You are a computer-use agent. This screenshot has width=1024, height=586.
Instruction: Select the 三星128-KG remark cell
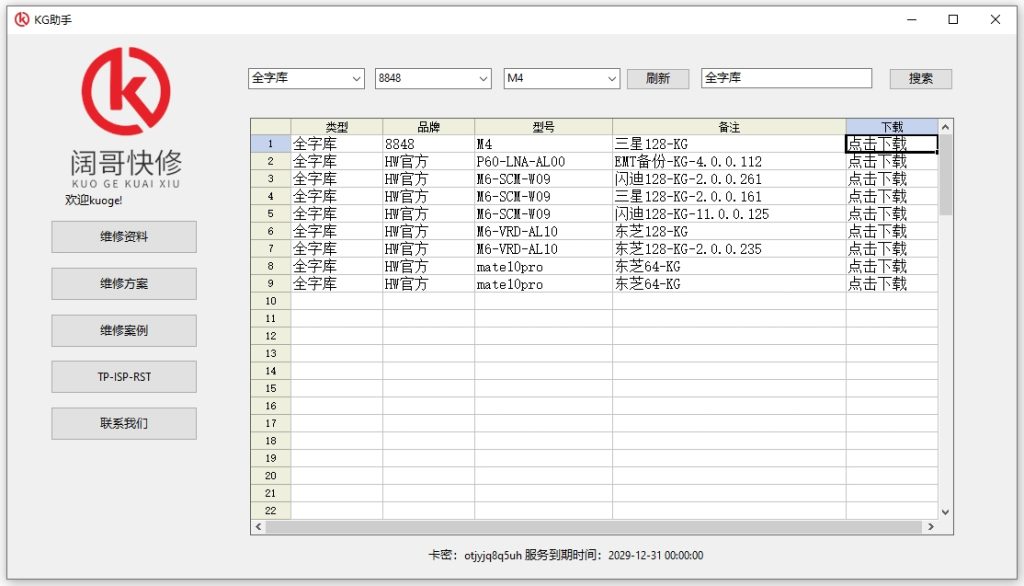729,144
